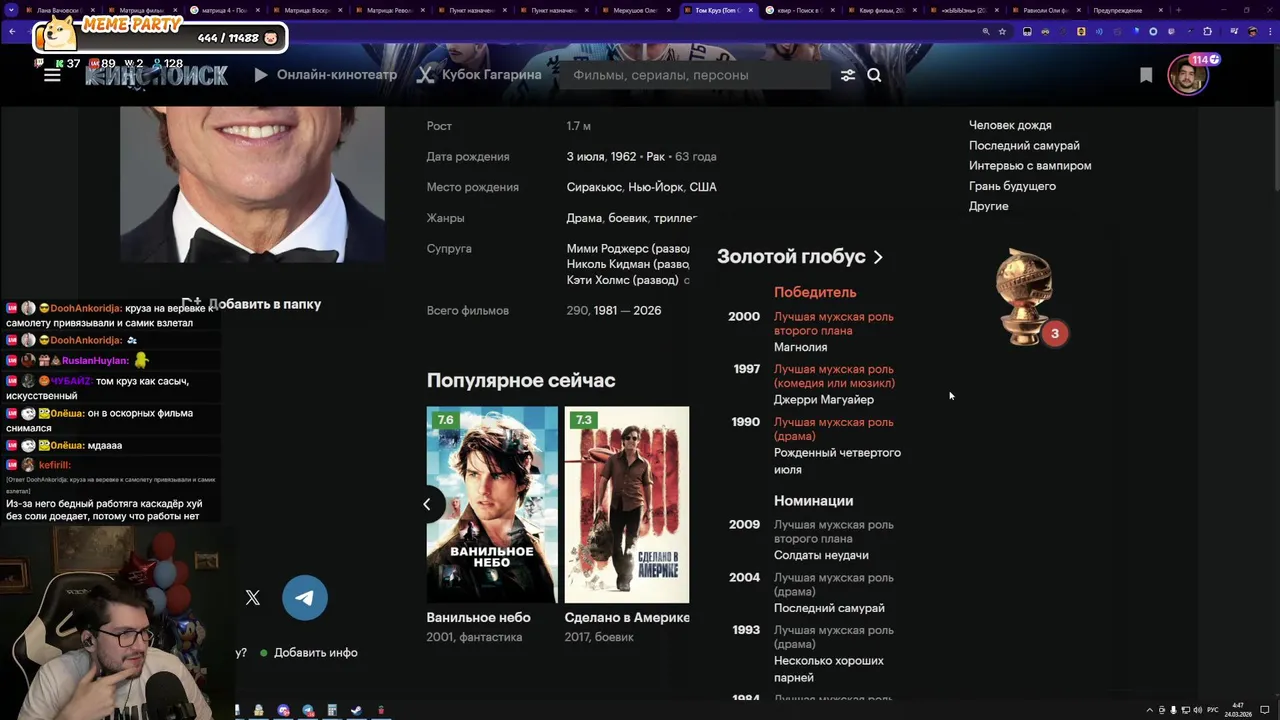Screen dimensions: 1280x720
Task: Click the Добавить инфо link
Action: [316, 653]
